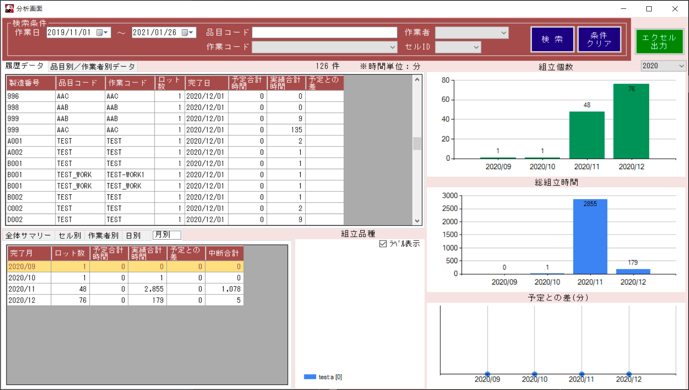The width and height of the screenshot is (689, 390).
Task: Click the 品目コード input field
Action: (x=324, y=32)
